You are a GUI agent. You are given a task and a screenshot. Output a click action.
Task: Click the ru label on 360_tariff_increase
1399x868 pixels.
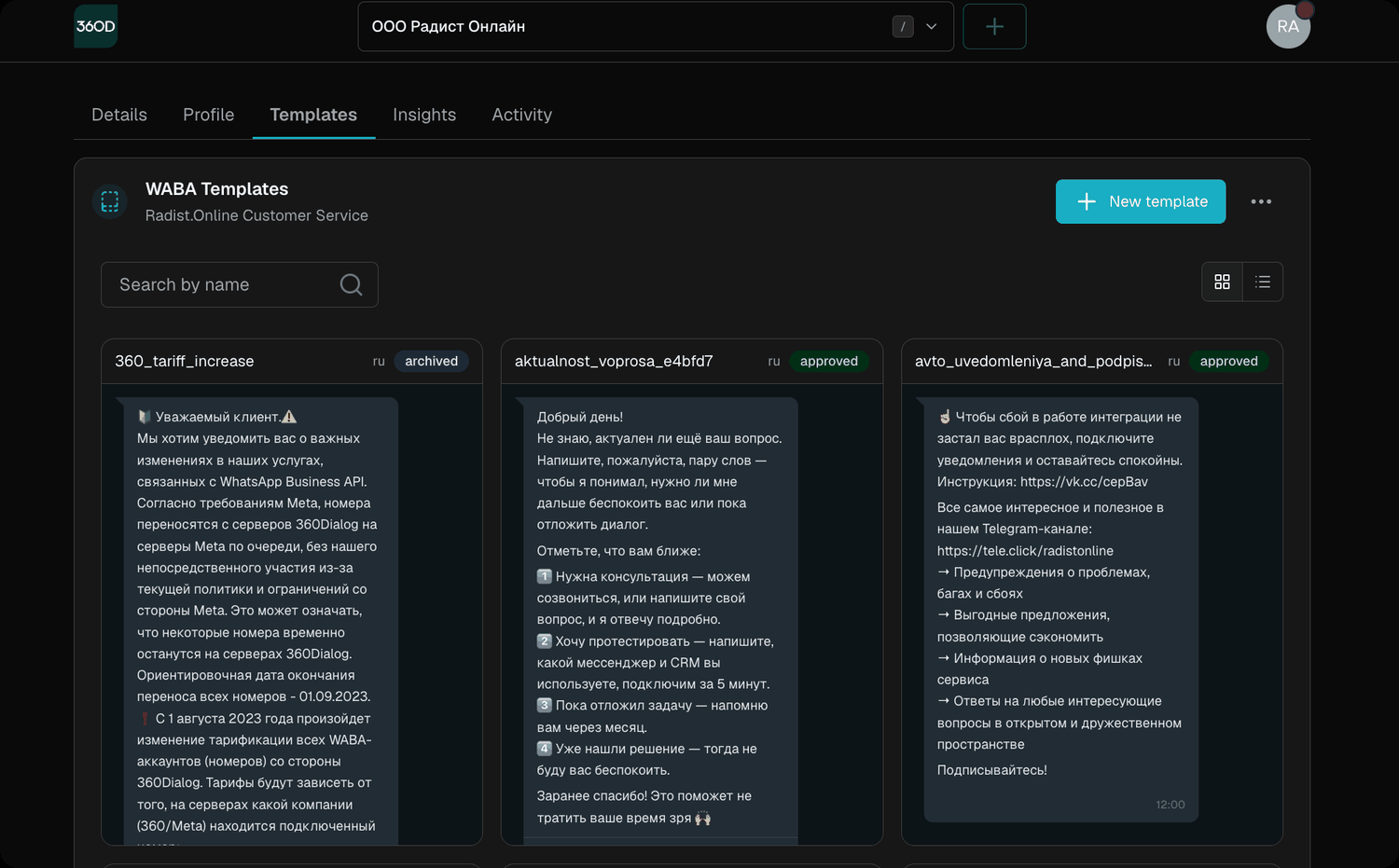[x=379, y=361]
